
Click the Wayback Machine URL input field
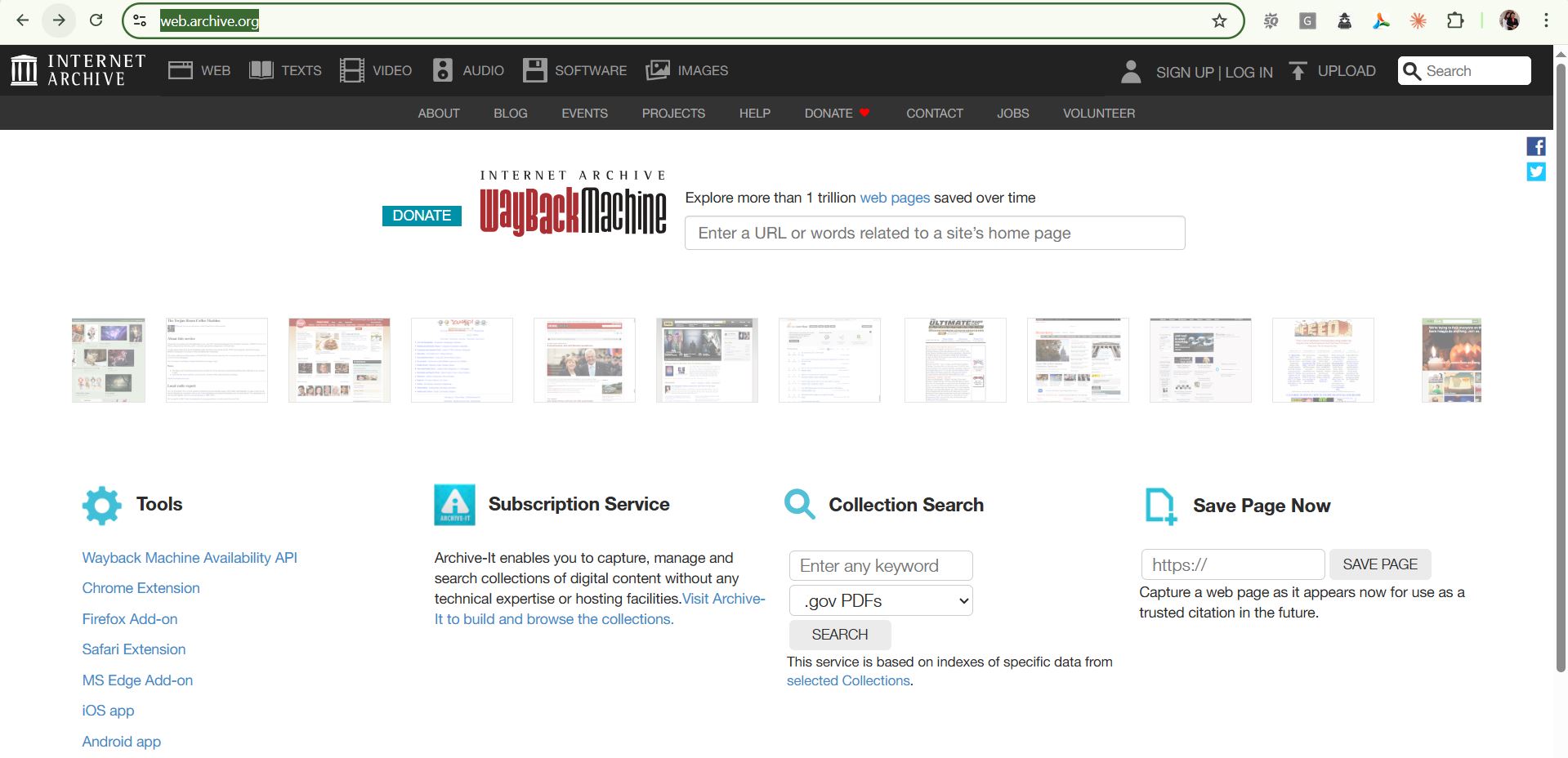click(x=934, y=234)
